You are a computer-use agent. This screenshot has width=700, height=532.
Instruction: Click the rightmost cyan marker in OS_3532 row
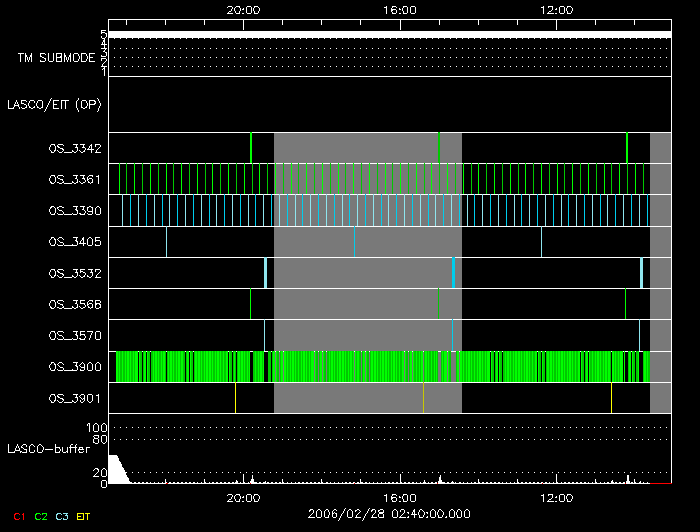coord(641,273)
